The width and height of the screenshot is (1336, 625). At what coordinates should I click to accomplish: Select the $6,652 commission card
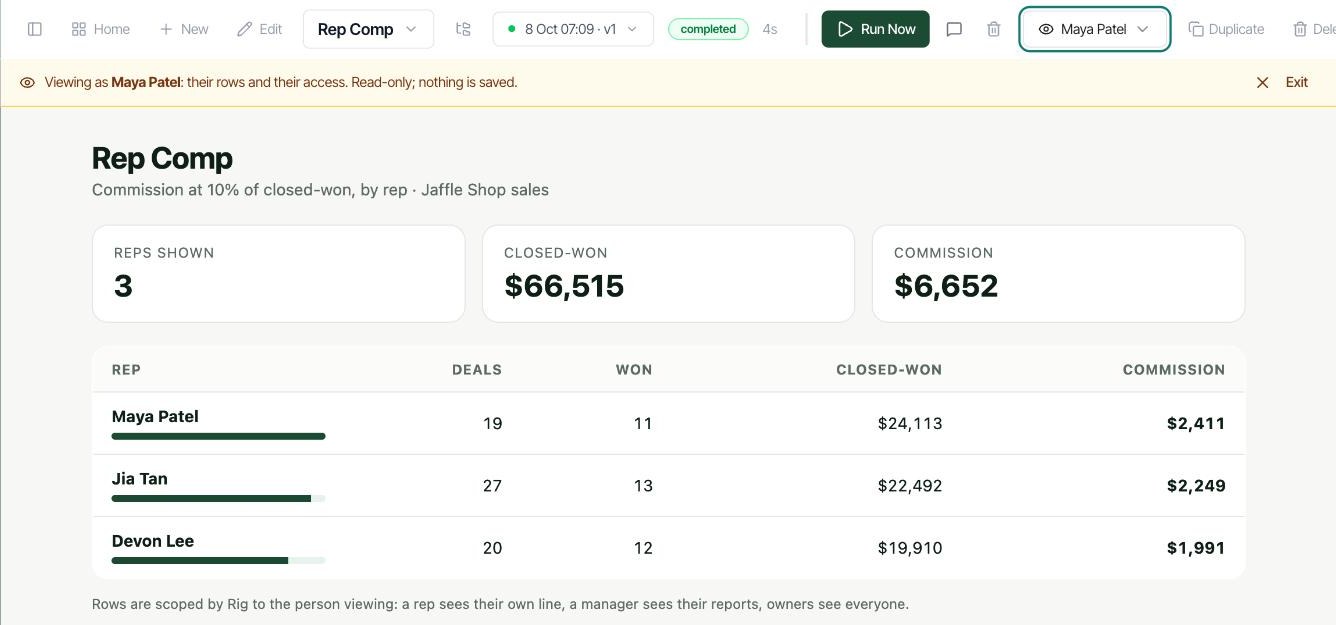click(1059, 274)
